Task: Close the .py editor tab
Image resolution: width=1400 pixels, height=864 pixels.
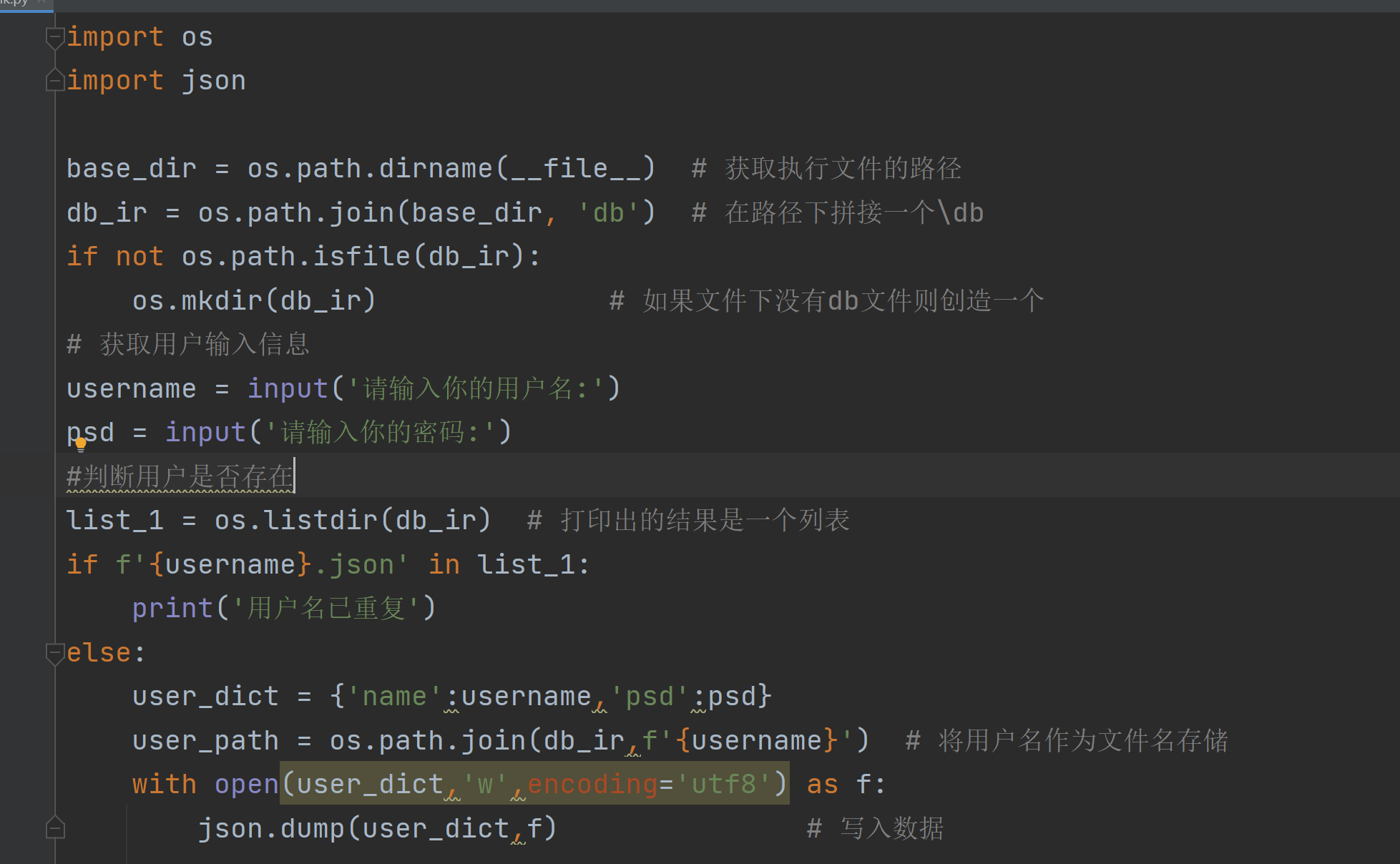Action: [41, 2]
